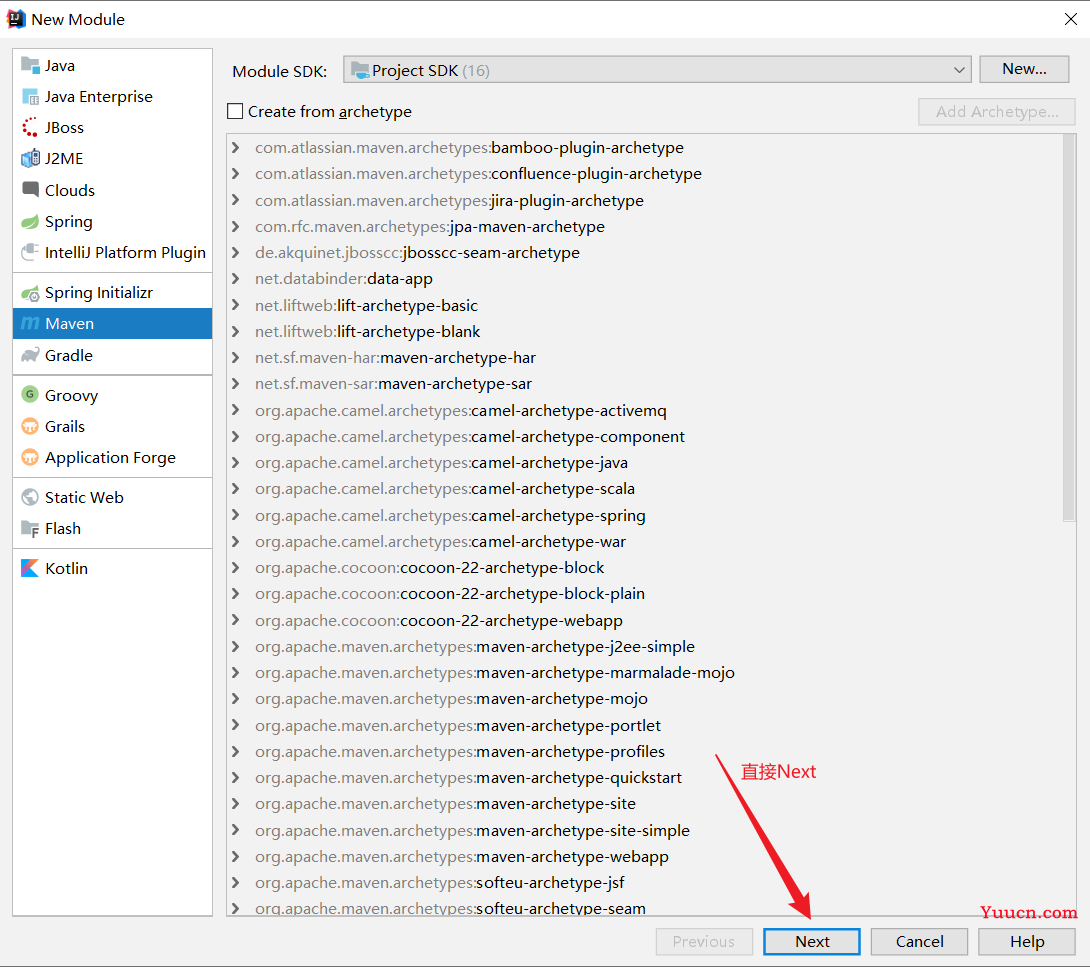Expand the jira-plugin-archetype entry

pyautogui.click(x=236, y=200)
